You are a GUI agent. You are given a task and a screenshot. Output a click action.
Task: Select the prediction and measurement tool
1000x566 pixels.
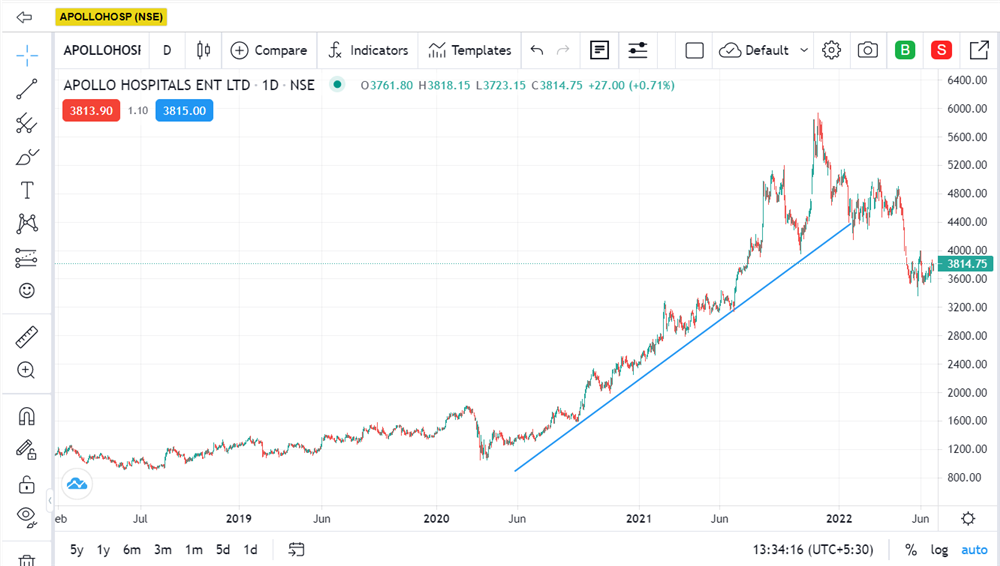click(27, 258)
